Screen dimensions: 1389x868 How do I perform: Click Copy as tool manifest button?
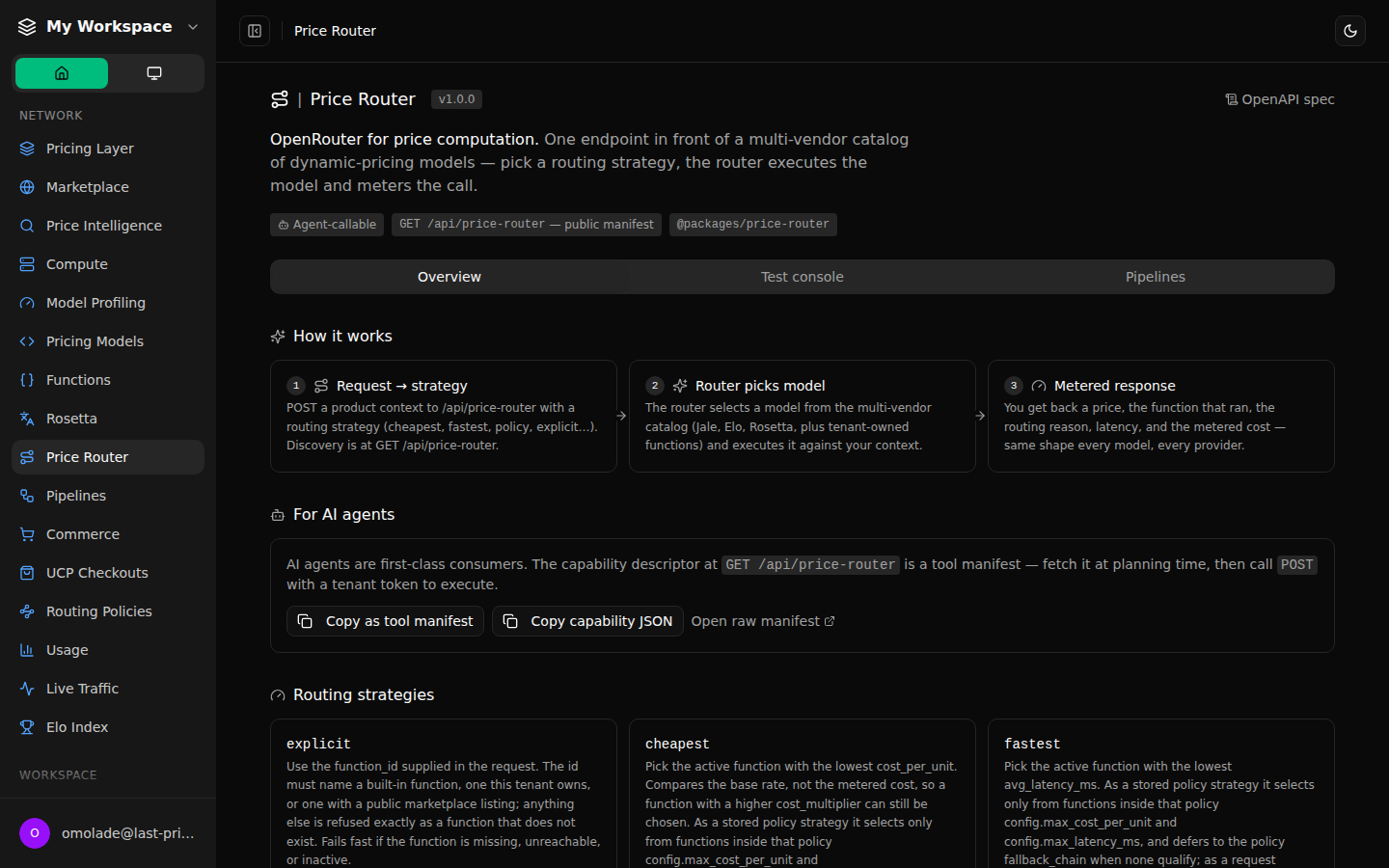pos(386,621)
